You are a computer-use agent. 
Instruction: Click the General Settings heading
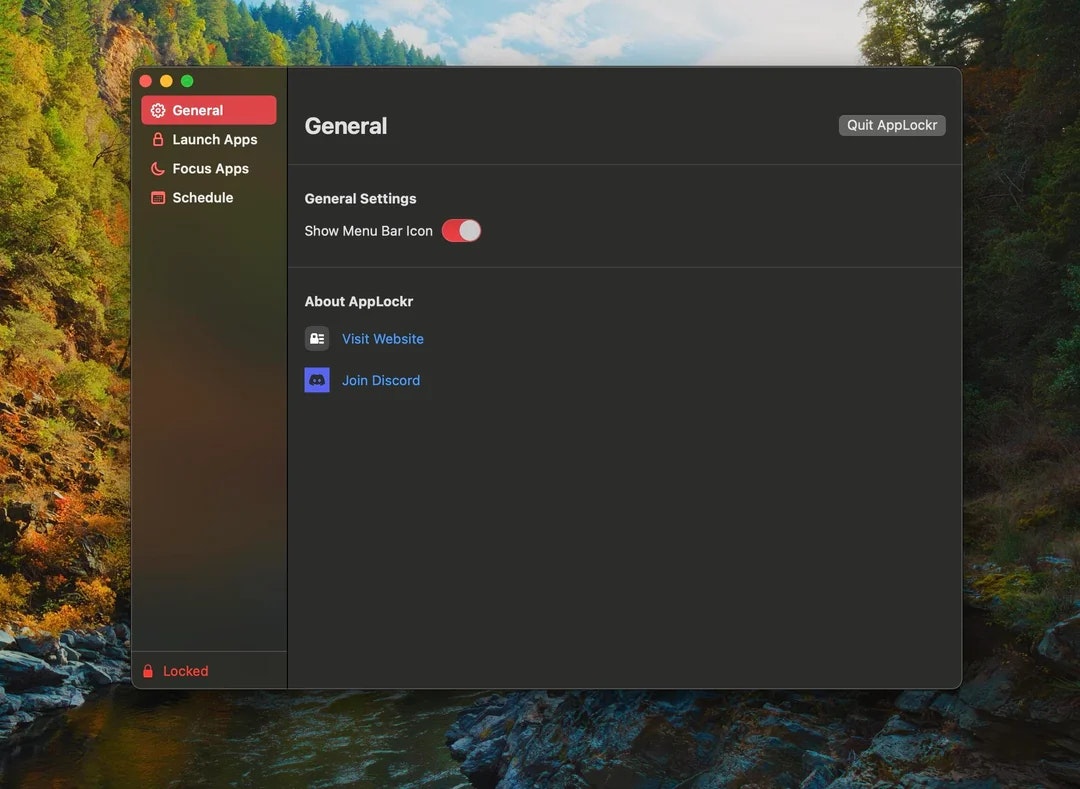pyautogui.click(x=360, y=198)
